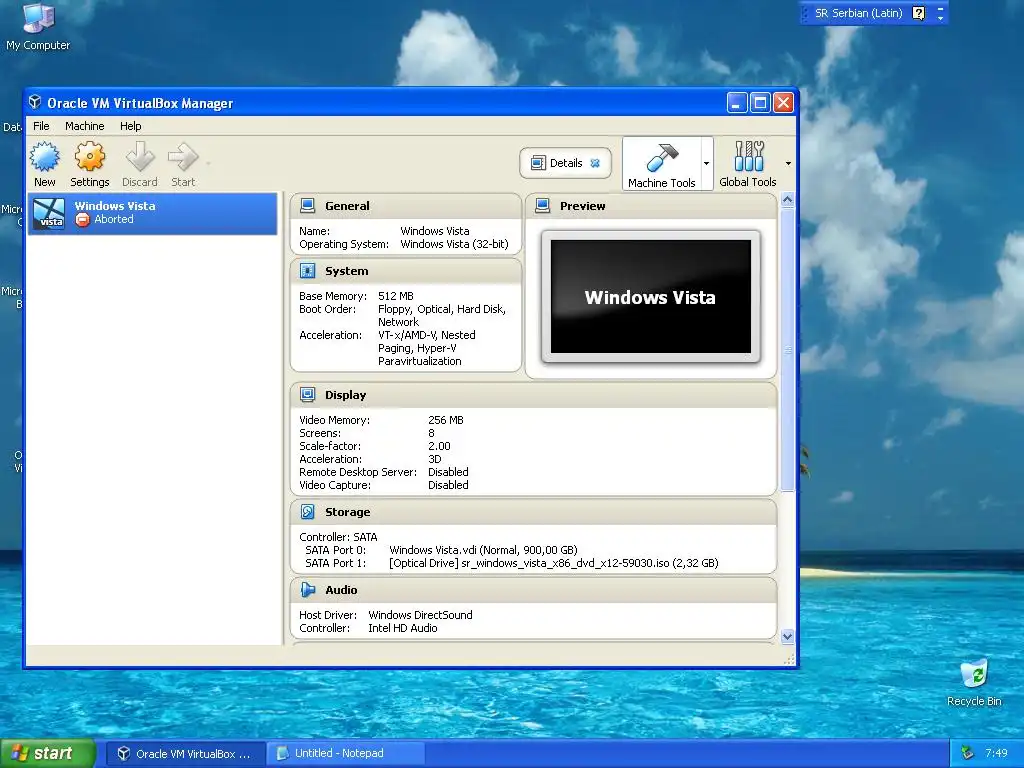The width and height of the screenshot is (1024, 768).
Task: Click the General section monitor icon
Action: pyautogui.click(x=308, y=206)
